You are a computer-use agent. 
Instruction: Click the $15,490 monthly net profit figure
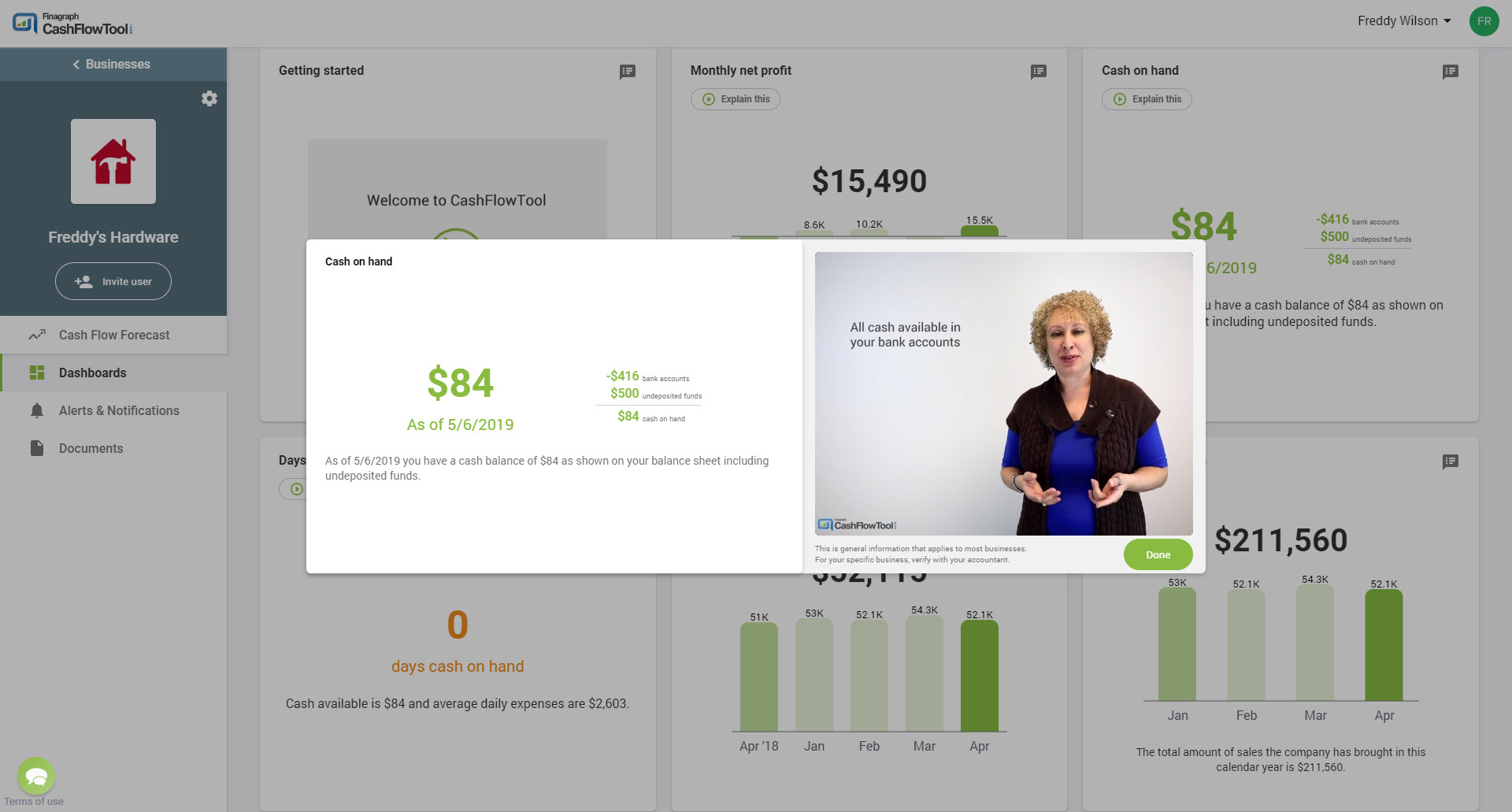click(869, 181)
